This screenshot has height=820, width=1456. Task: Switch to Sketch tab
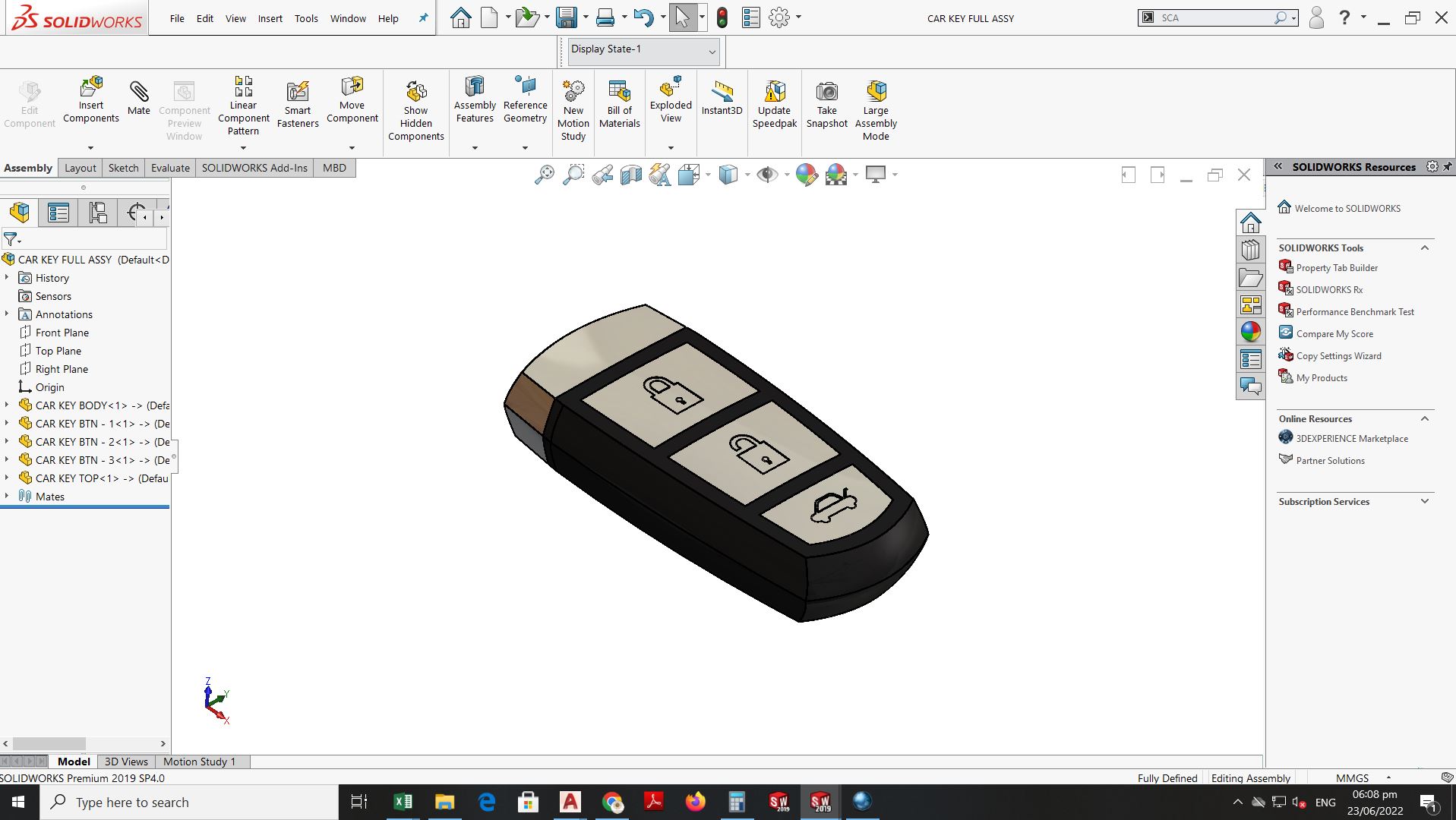point(123,168)
